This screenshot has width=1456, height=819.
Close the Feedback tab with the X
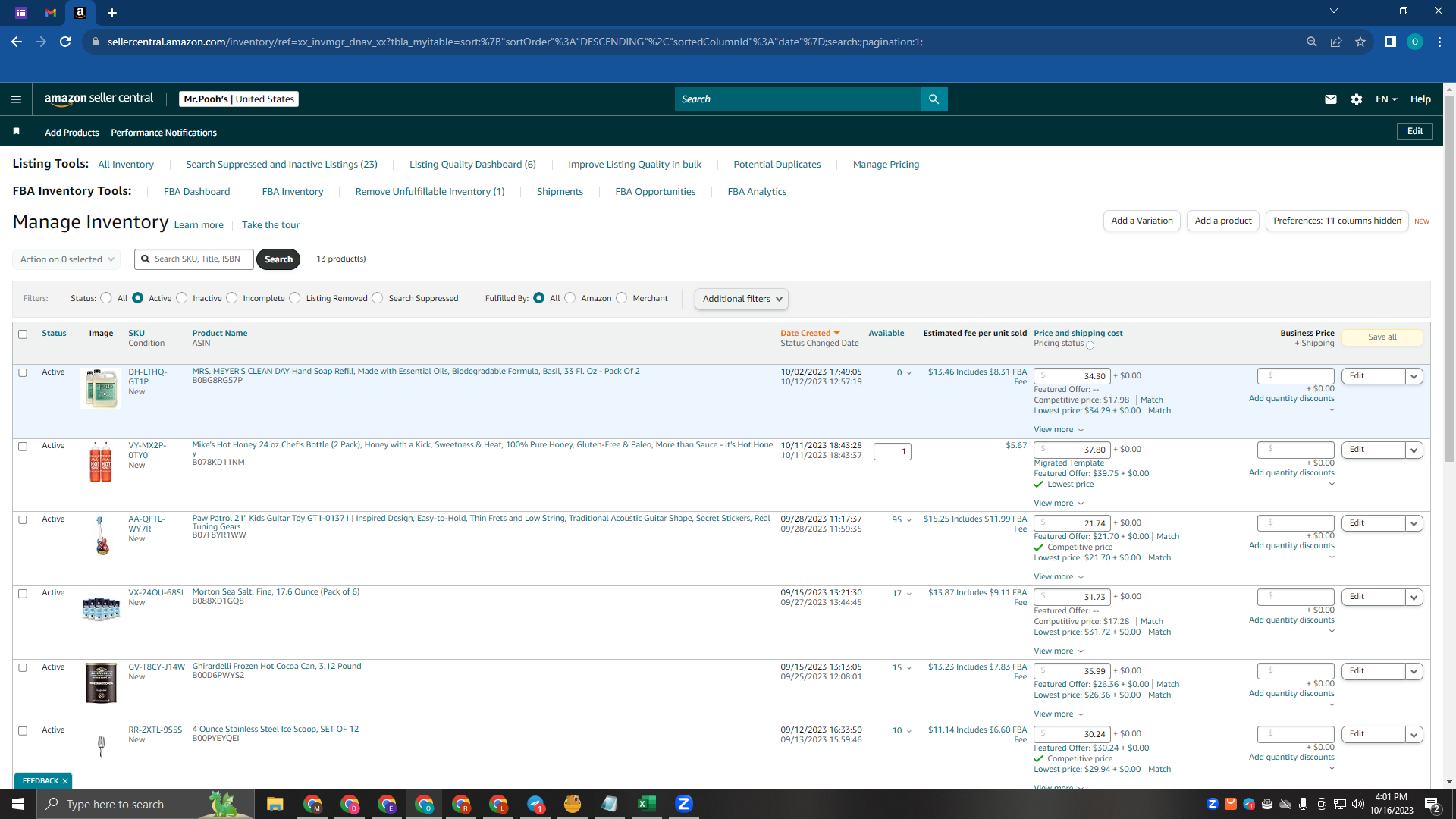65,781
